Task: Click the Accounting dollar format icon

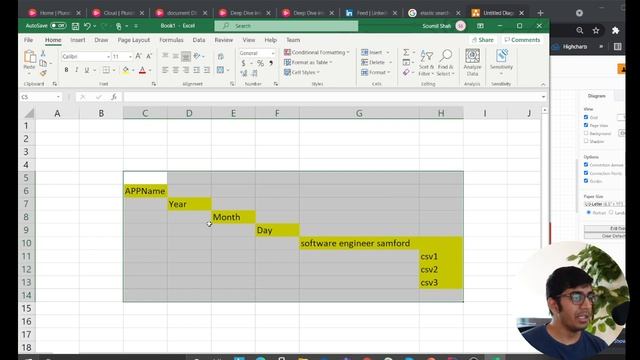Action: point(244,63)
